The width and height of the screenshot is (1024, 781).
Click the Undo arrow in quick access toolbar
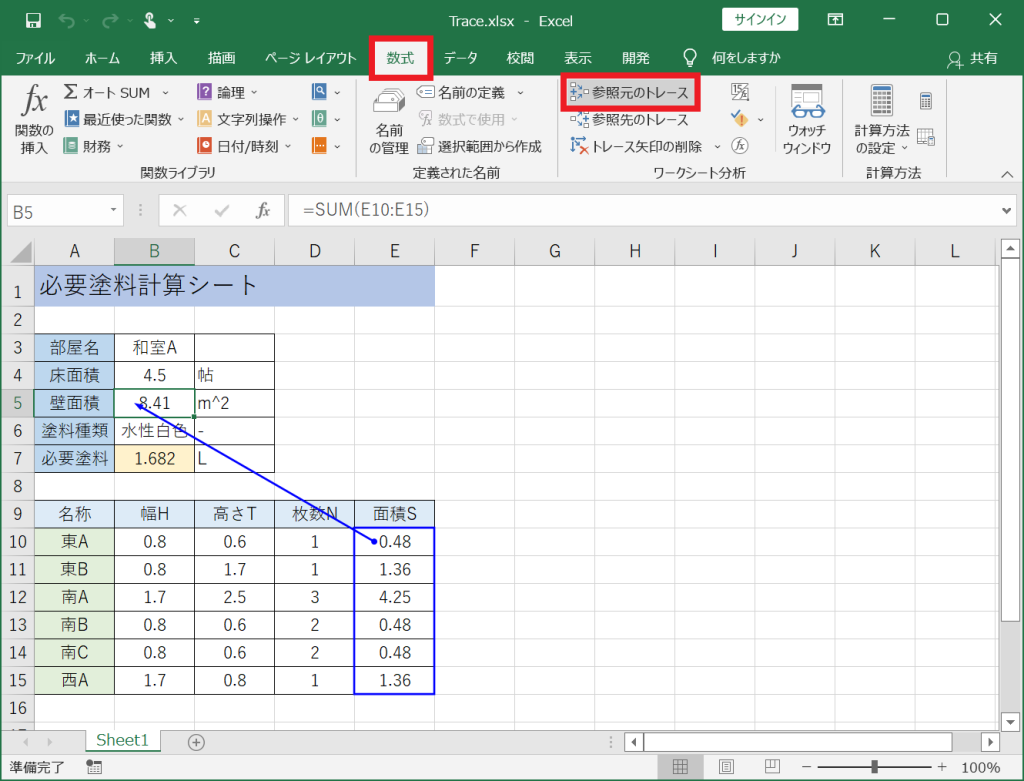pos(67,21)
